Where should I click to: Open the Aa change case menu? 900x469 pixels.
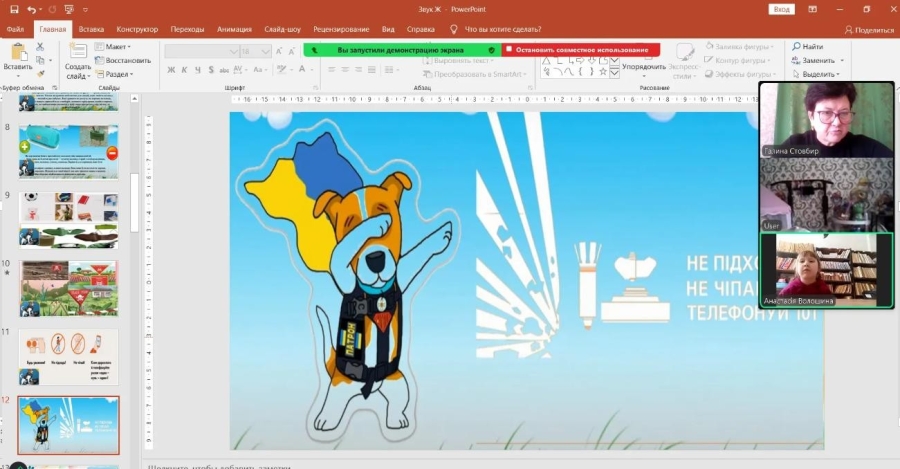pyautogui.click(x=261, y=69)
